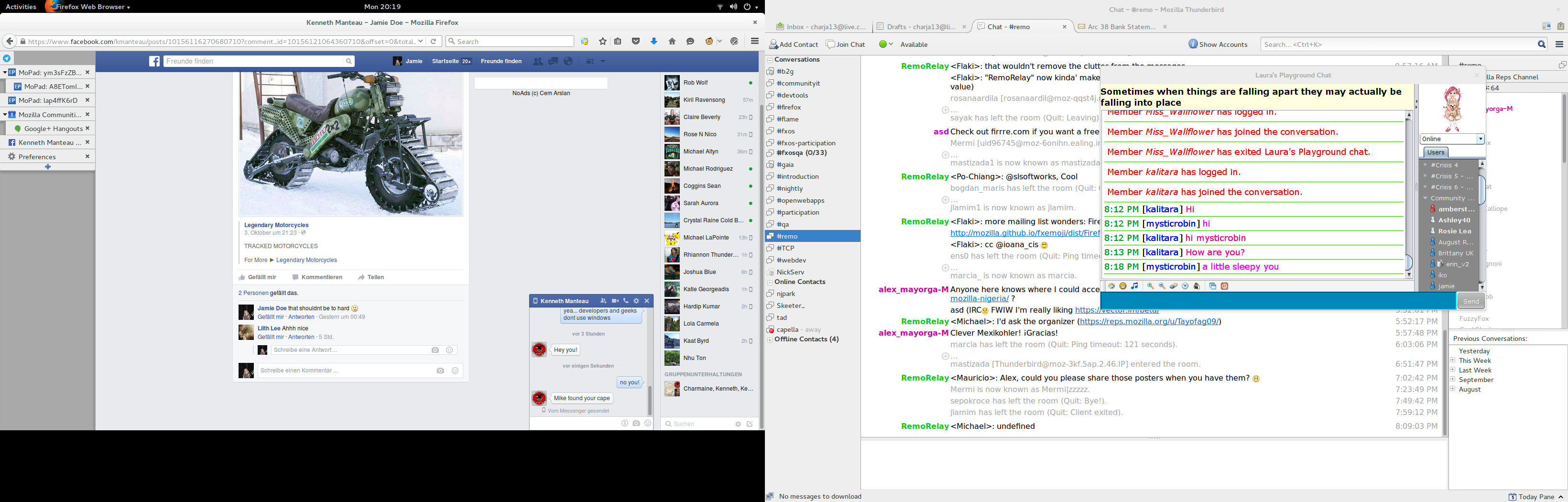Zoom in text in Playground chat toolbar
The width and height of the screenshot is (1568, 502).
click(1151, 286)
